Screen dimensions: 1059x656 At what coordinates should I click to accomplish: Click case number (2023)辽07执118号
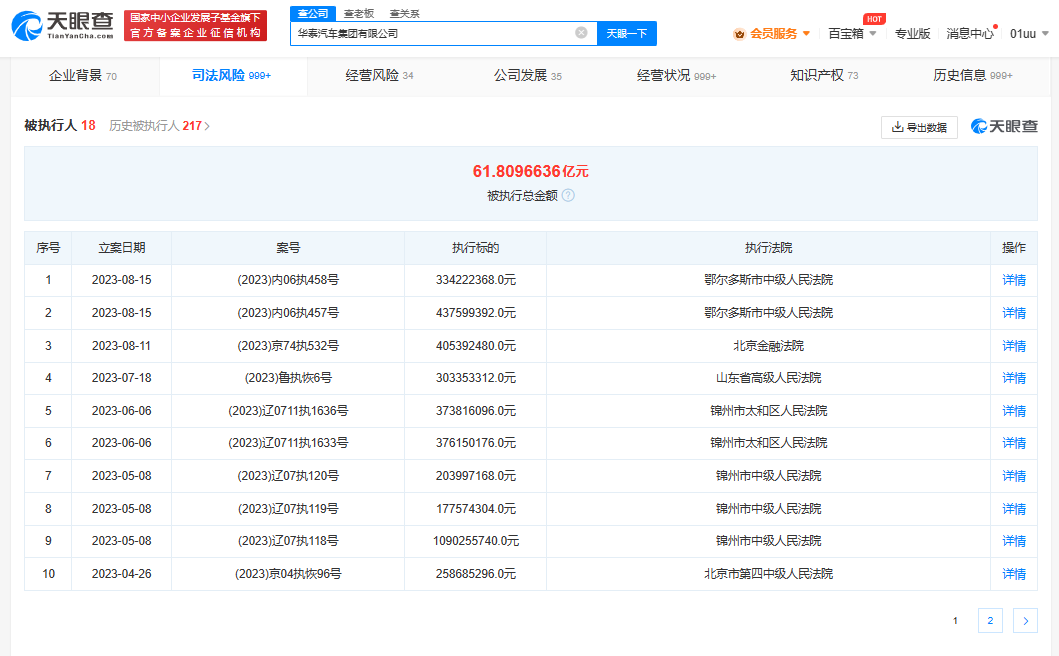(x=288, y=541)
